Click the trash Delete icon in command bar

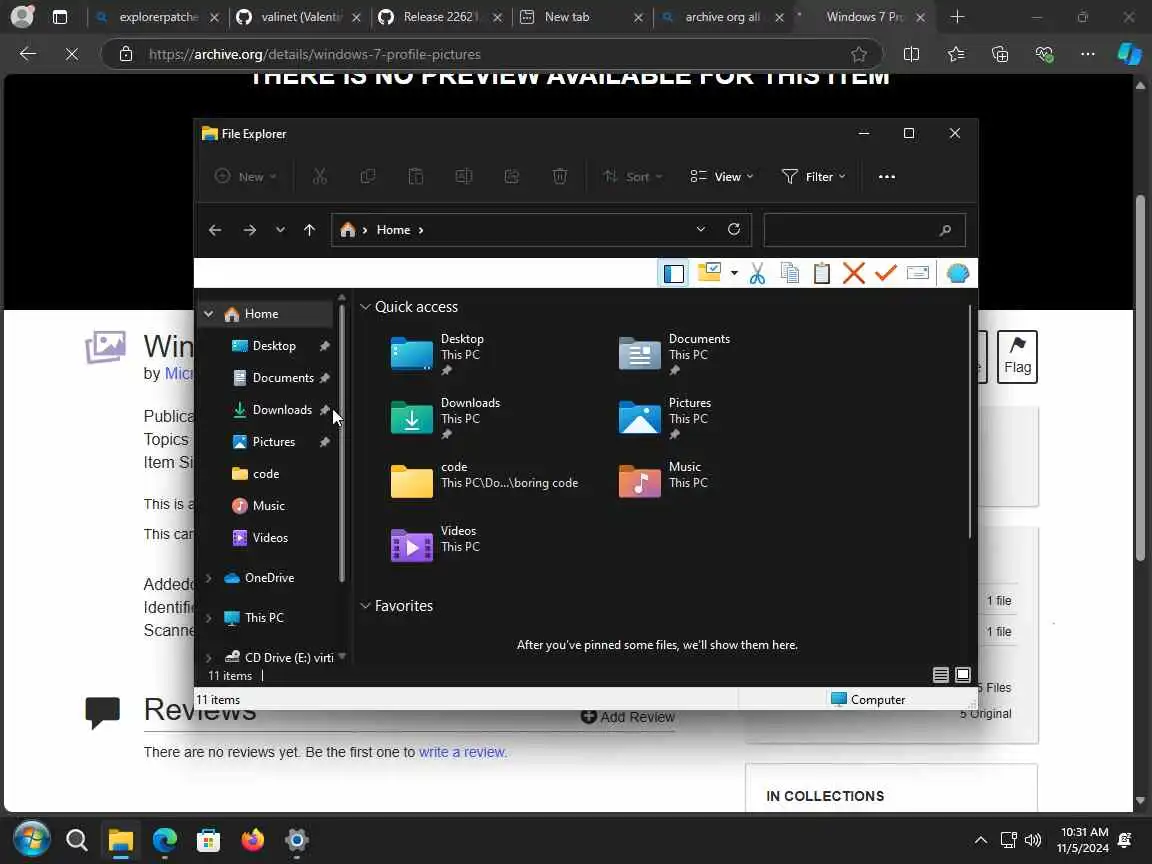560,176
